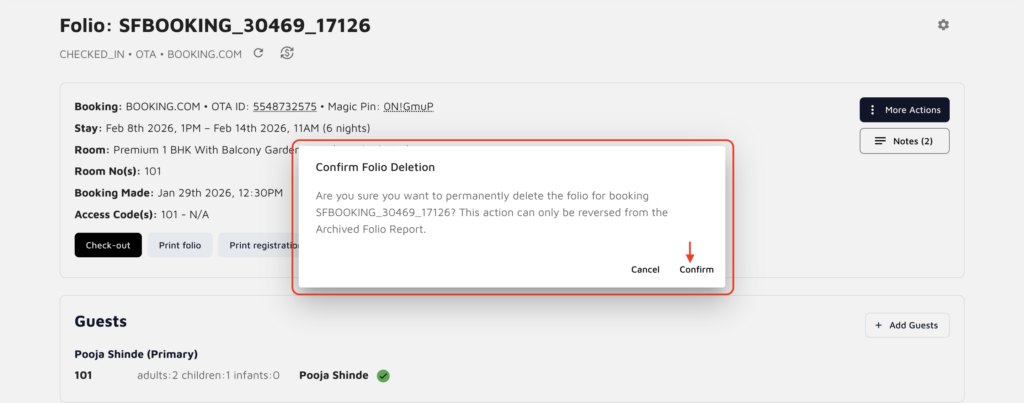Click the Print folio button

(180, 245)
